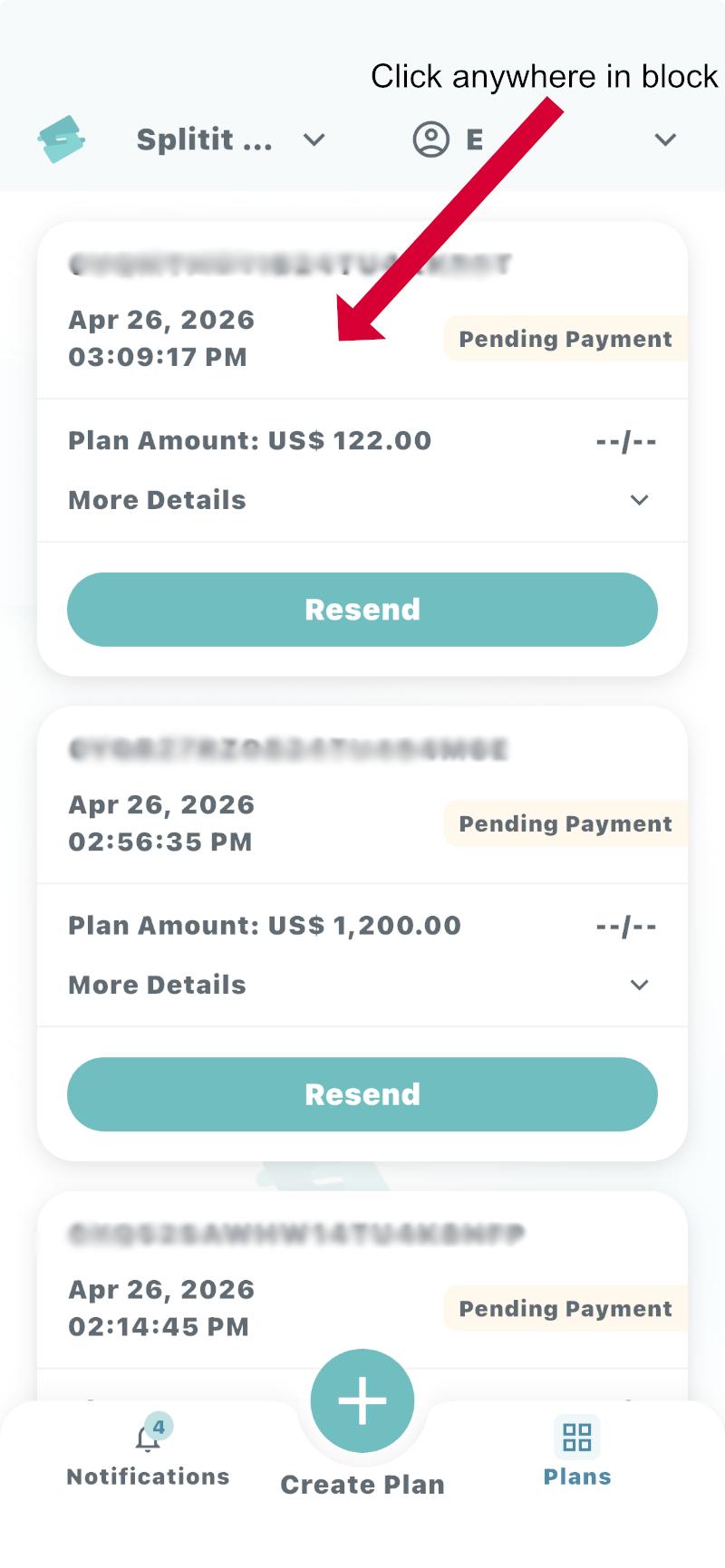Expand More Details for US$ 1,200.00 plan
The width and height of the screenshot is (725, 1568).
coord(640,985)
